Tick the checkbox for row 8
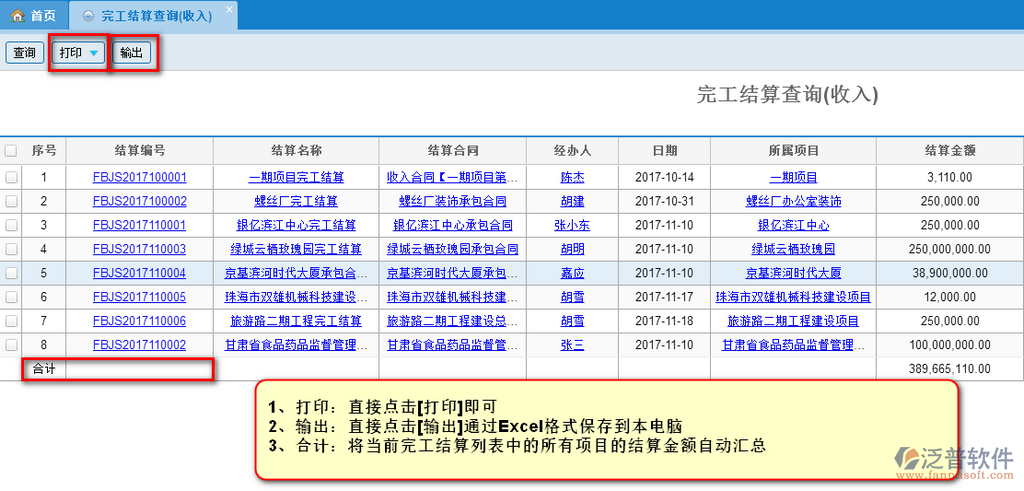The image size is (1024, 491). pos(11,345)
